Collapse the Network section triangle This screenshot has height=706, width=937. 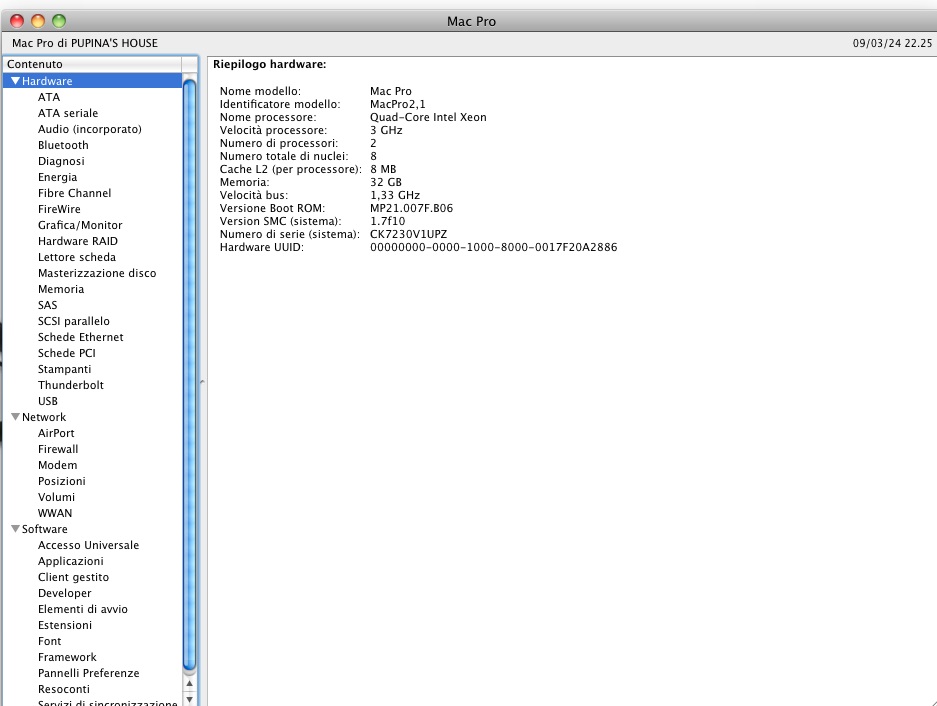[x=15, y=417]
